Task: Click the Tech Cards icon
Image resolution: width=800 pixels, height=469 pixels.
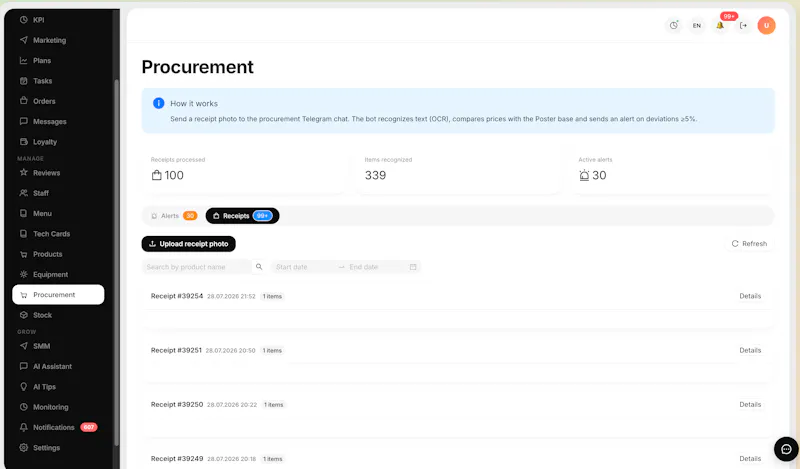Action: click(23, 234)
